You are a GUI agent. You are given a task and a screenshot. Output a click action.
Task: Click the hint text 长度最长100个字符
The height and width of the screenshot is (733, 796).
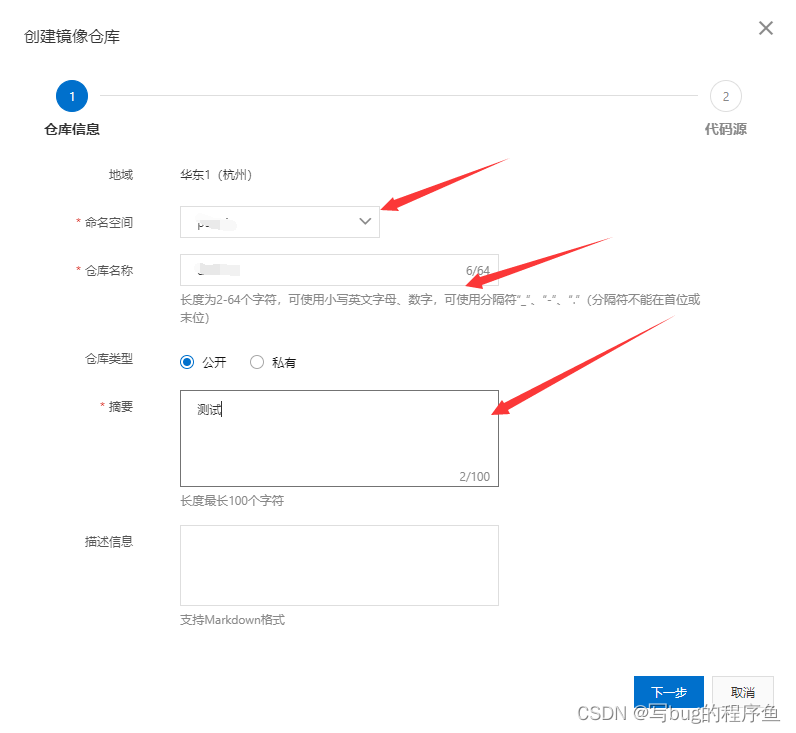[x=232, y=501]
